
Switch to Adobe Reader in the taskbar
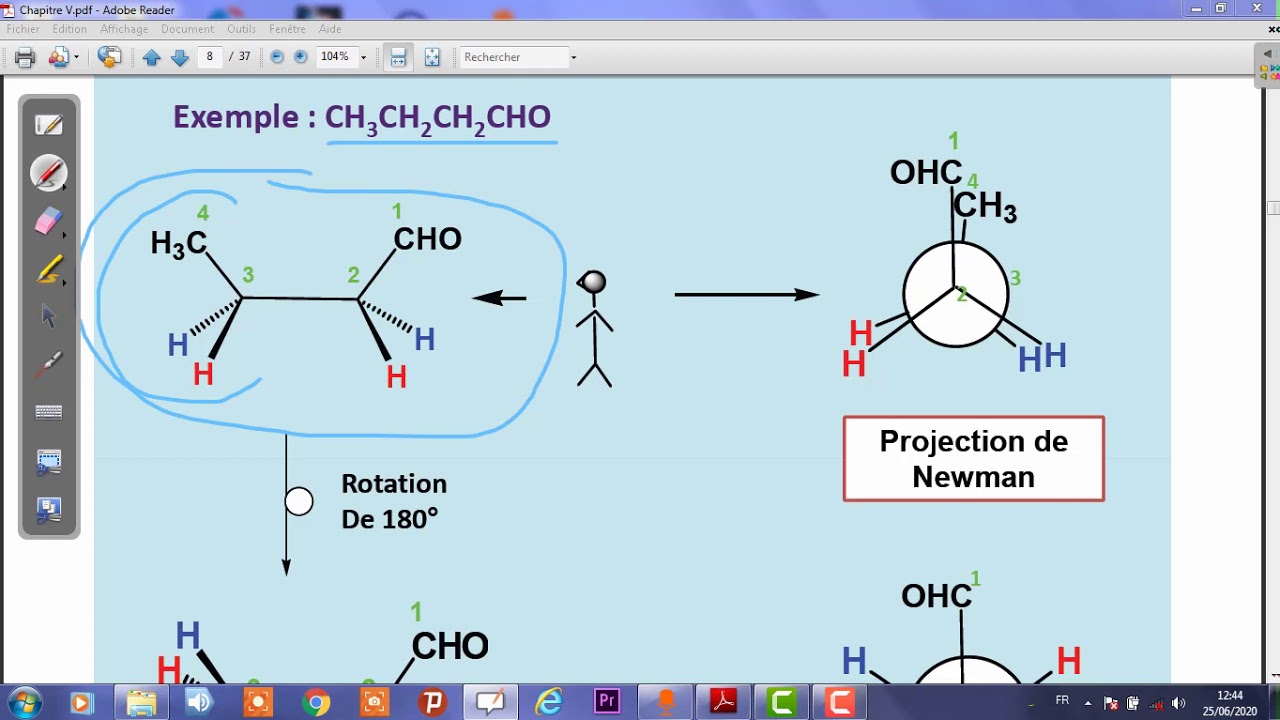(723, 702)
